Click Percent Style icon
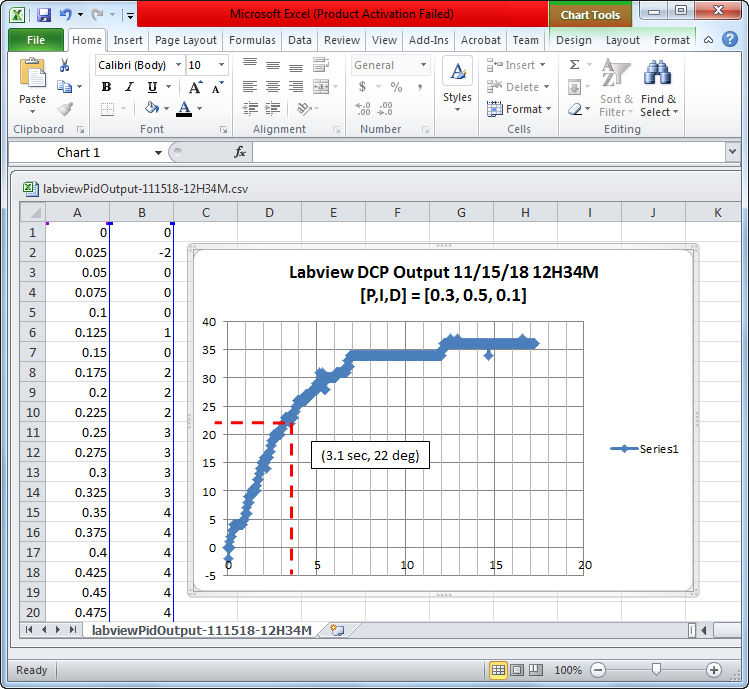 tap(396, 87)
